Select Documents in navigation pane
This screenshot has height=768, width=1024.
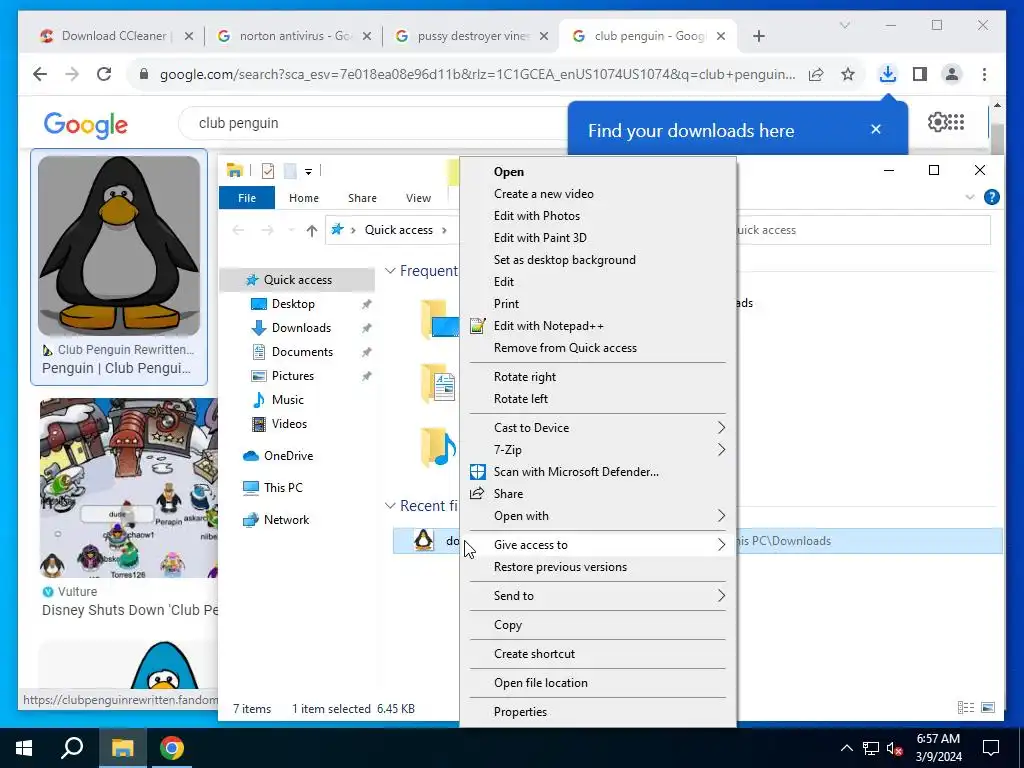pyautogui.click(x=302, y=352)
